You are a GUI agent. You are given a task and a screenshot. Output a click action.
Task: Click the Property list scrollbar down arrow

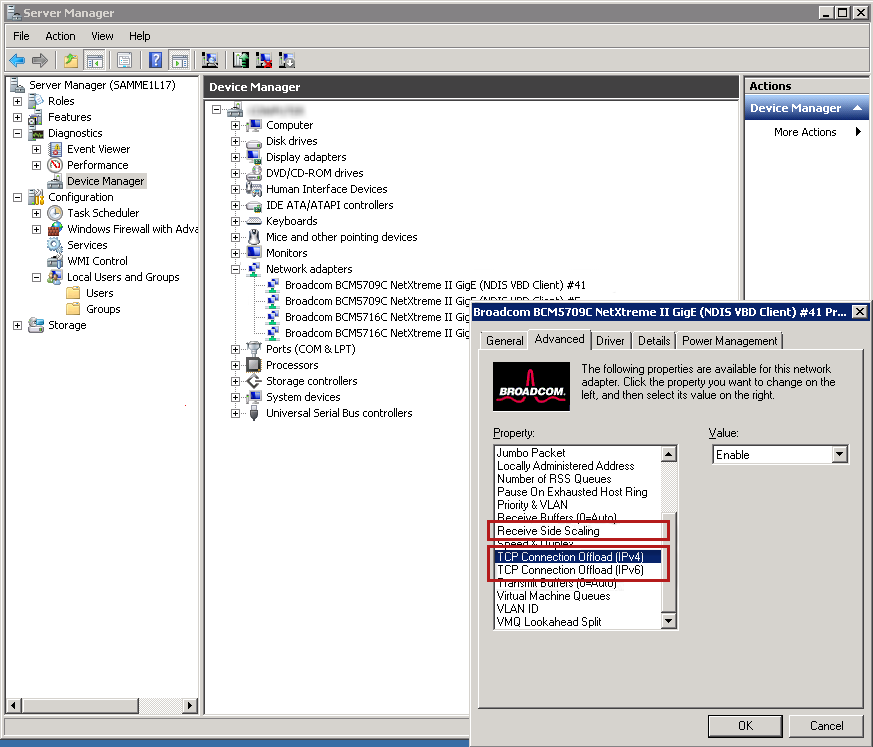pyautogui.click(x=670, y=620)
